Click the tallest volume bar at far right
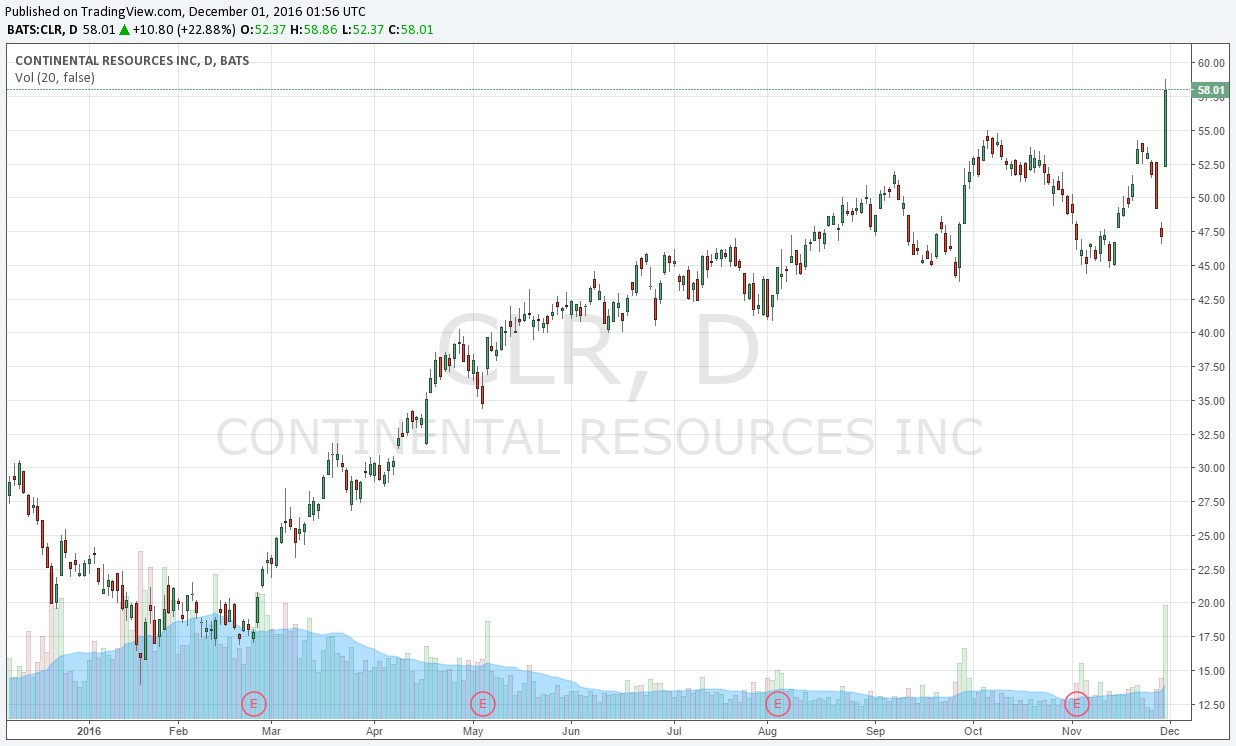Screen dimensions: 1236x746 pyautogui.click(x=1165, y=660)
